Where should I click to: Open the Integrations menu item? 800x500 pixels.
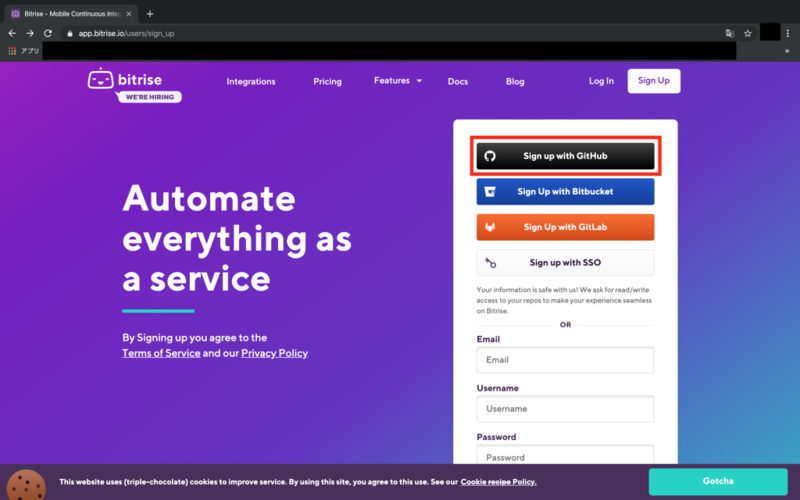(251, 81)
